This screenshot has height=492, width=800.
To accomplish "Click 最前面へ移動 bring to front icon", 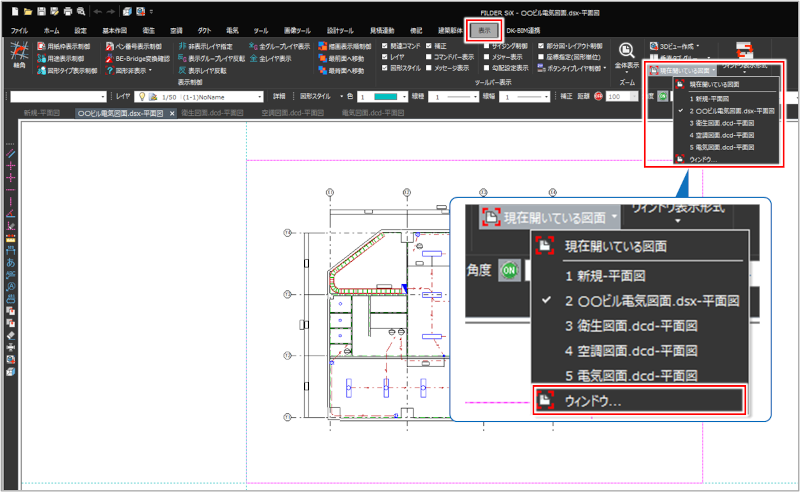I will 344,59.
